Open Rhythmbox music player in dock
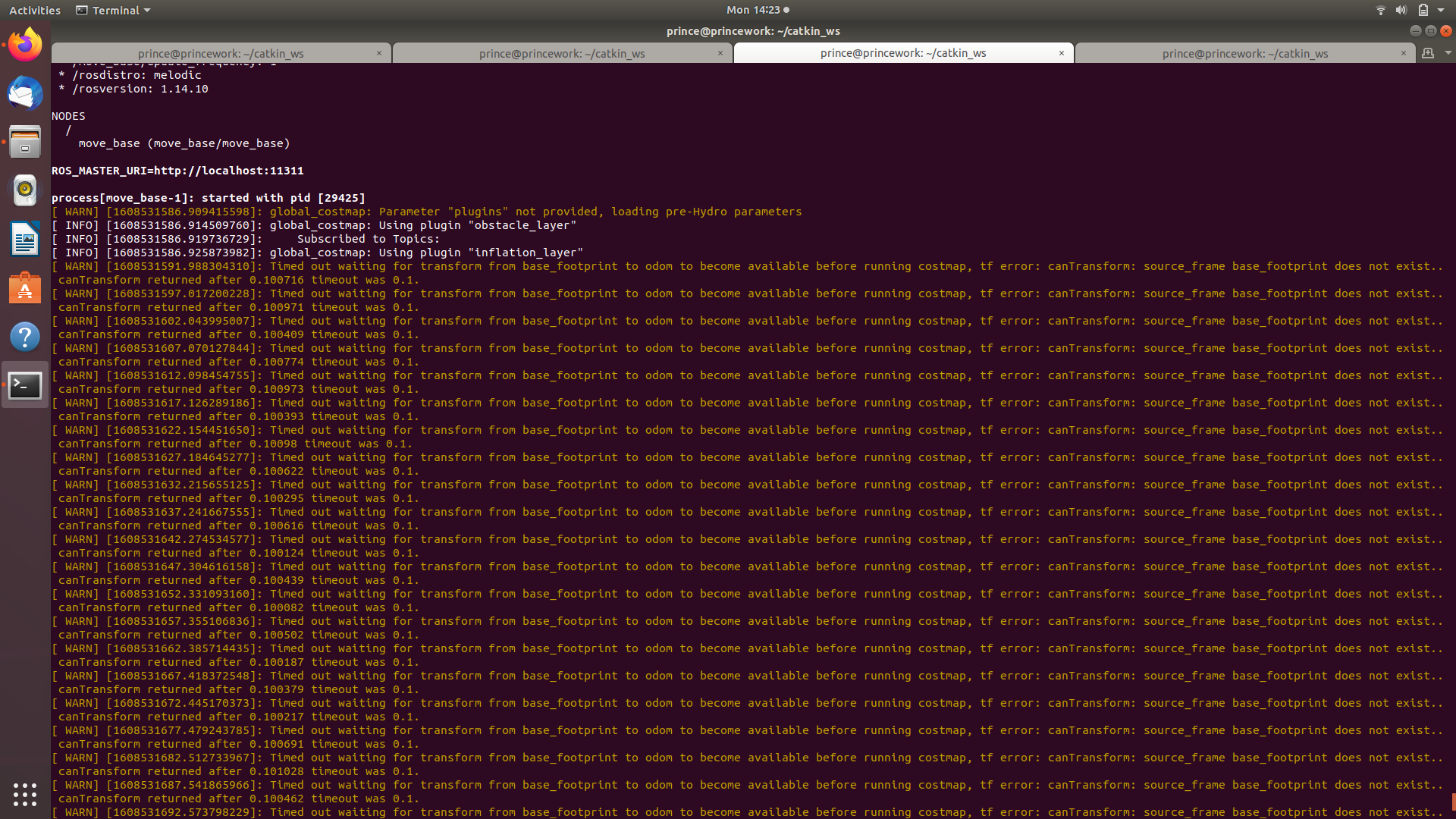The width and height of the screenshot is (1456, 819). pos(25,190)
